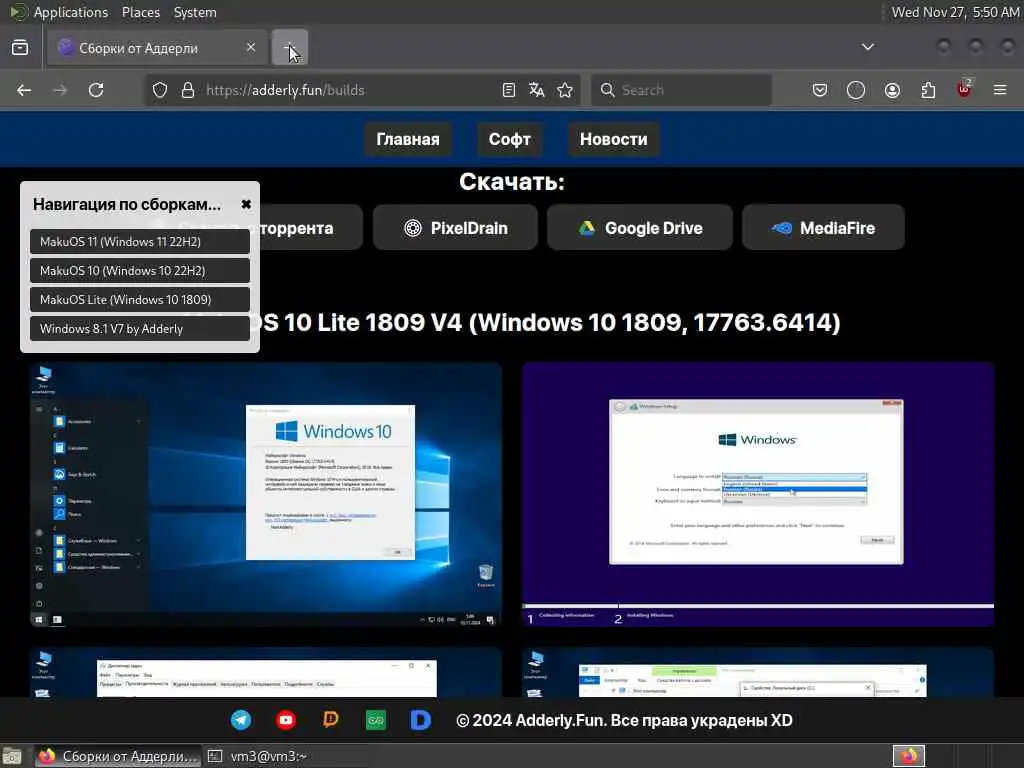Toggle reader view icon
The height and width of the screenshot is (768, 1024).
click(509, 90)
